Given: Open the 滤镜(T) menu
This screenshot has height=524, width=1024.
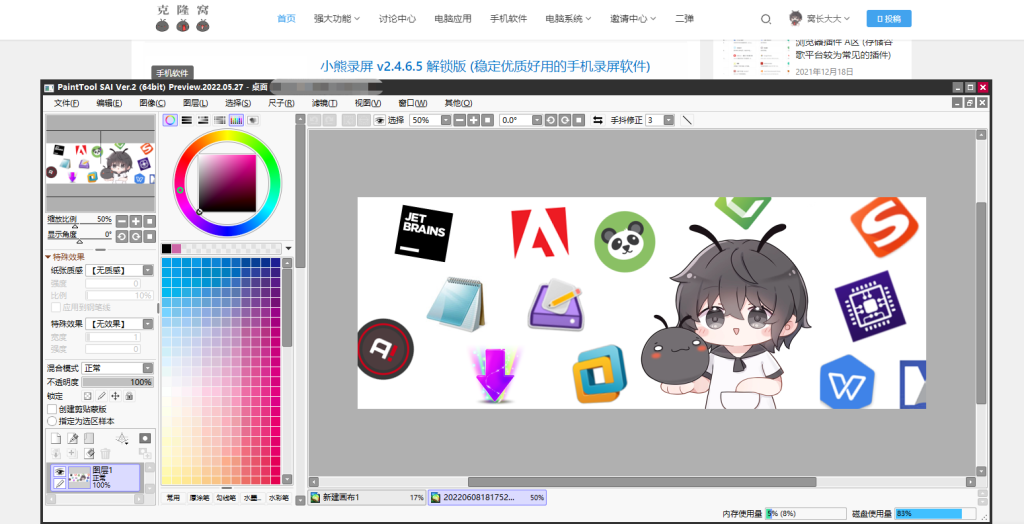Looking at the screenshot, I should point(325,103).
